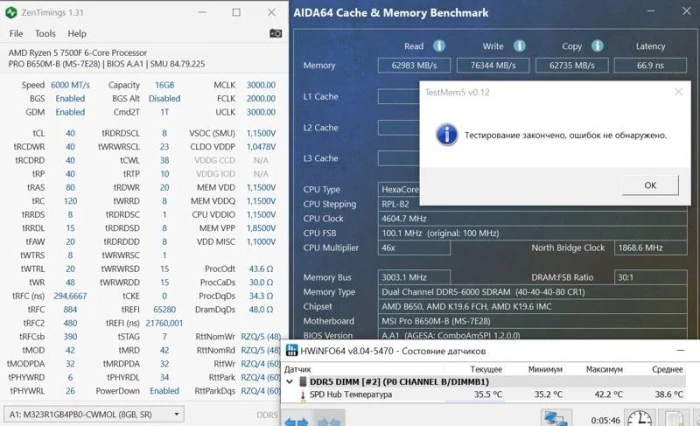700x426 pixels.
Task: Click the Memory Write 76344 MB/s field
Action: pos(493,65)
